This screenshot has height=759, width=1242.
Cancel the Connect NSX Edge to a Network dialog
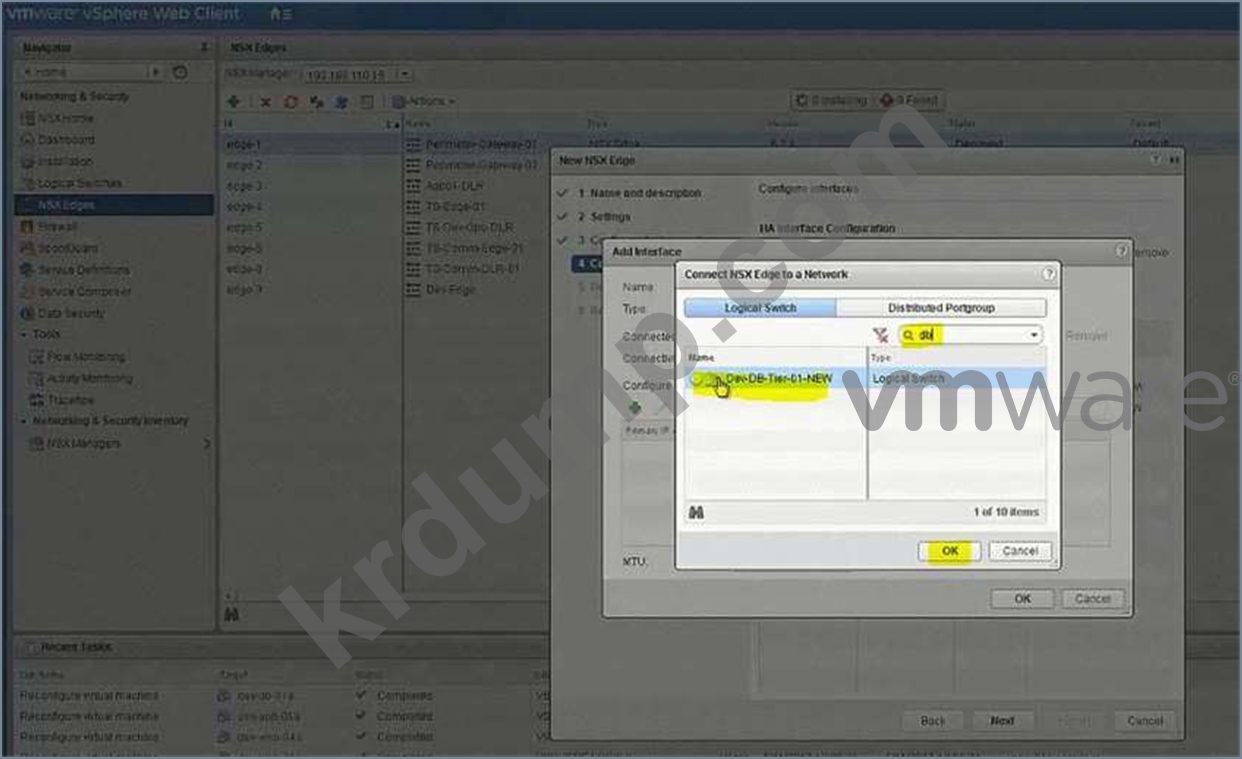point(1020,551)
